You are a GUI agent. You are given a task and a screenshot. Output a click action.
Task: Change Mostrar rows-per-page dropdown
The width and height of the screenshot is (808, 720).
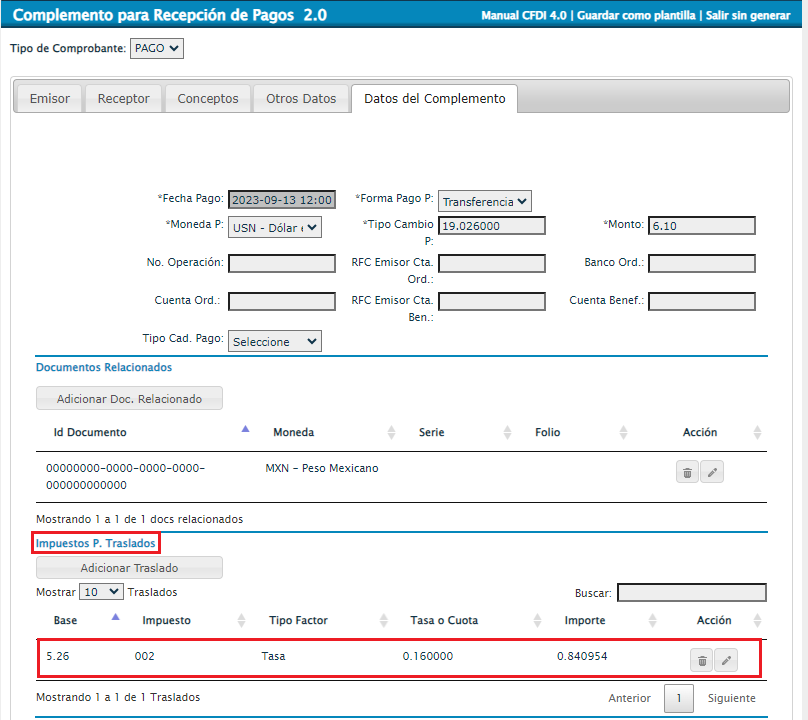[101, 592]
